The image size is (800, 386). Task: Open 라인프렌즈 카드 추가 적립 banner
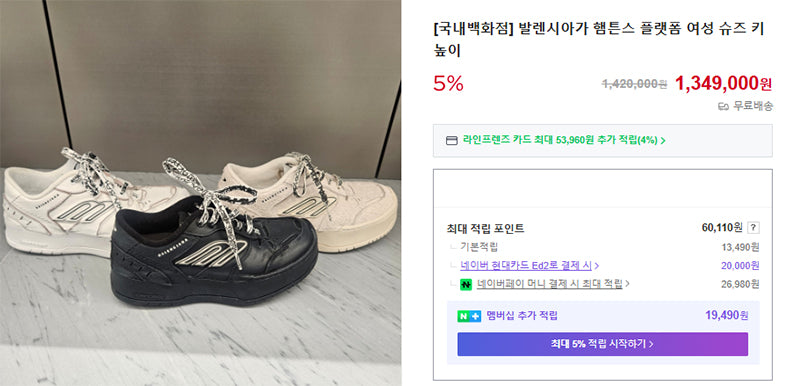point(603,140)
